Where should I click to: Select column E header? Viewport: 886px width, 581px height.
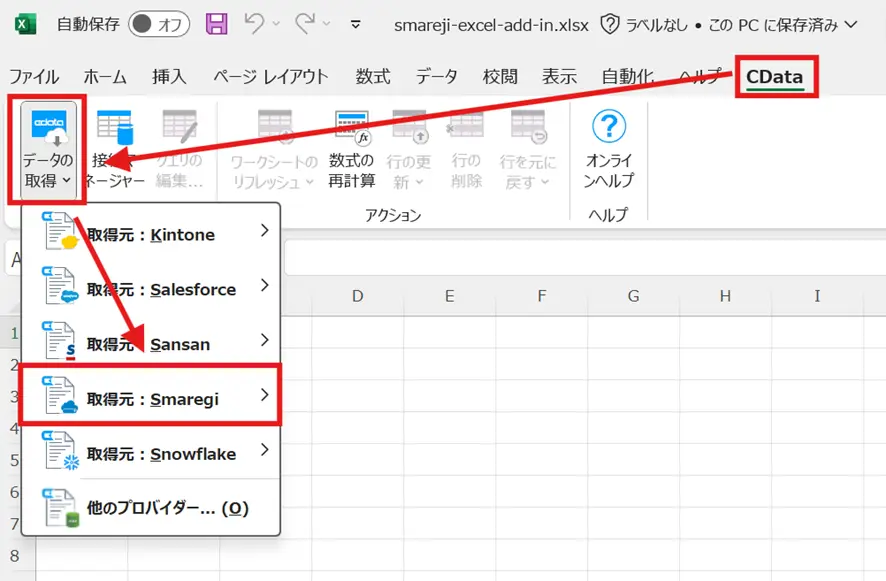[450, 296]
